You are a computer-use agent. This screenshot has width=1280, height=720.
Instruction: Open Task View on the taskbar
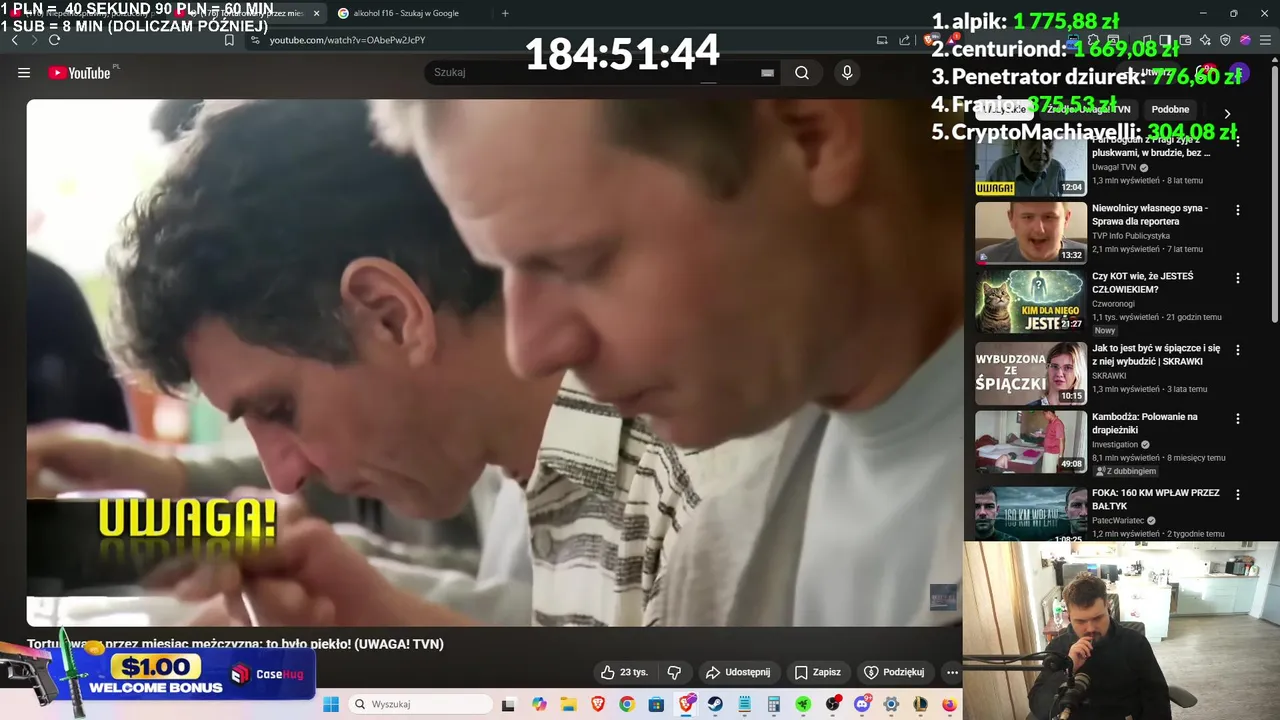[x=508, y=704]
